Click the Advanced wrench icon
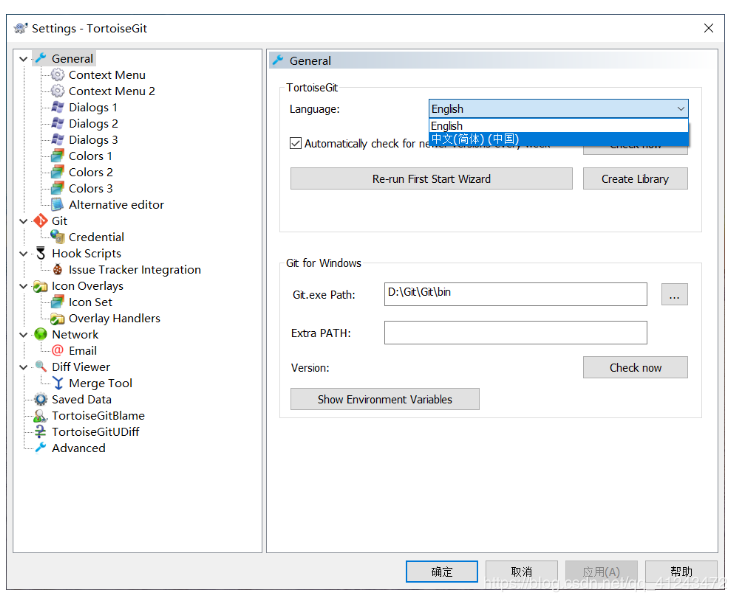 (x=41, y=447)
